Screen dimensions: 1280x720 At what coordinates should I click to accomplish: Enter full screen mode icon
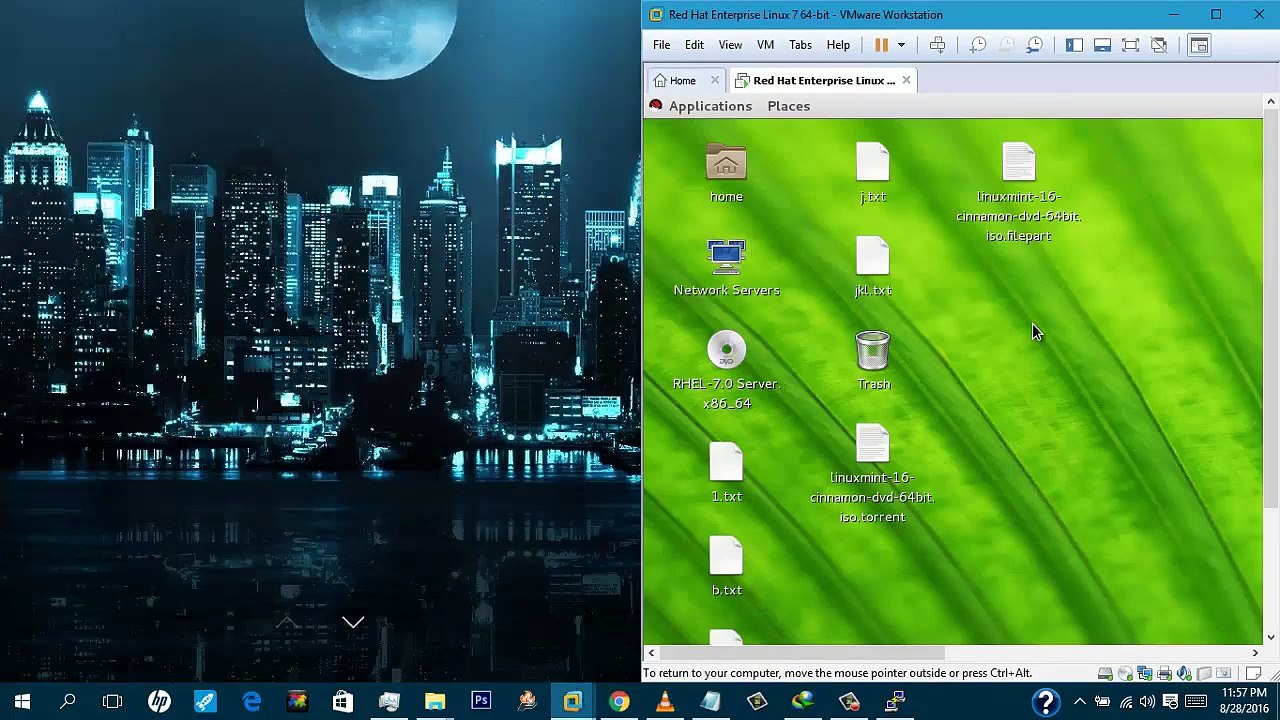pos(1130,45)
